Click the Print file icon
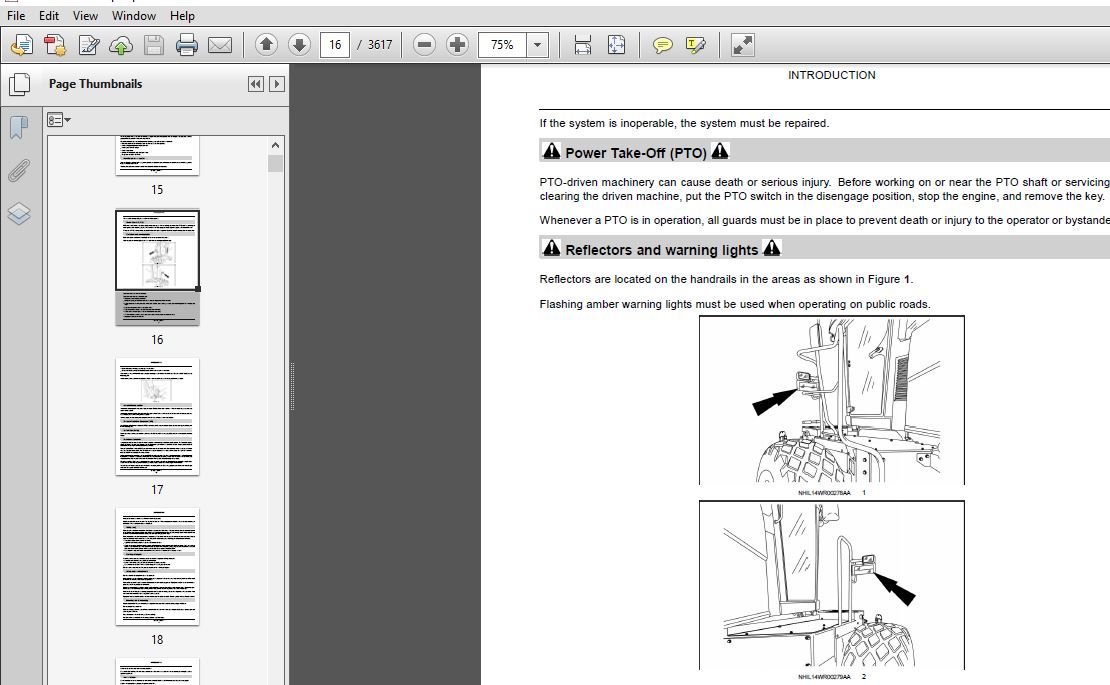 pyautogui.click(x=186, y=45)
